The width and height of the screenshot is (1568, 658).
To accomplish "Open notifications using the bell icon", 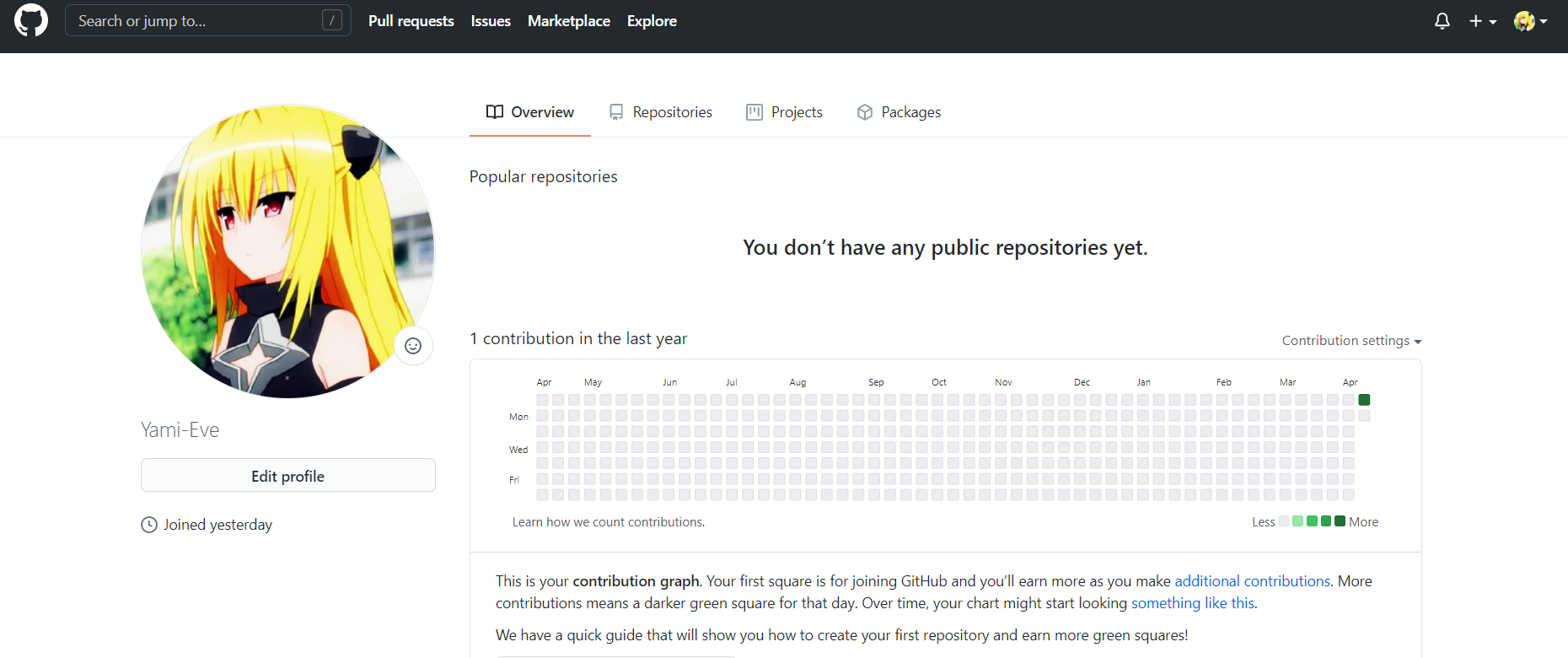I will (1442, 21).
